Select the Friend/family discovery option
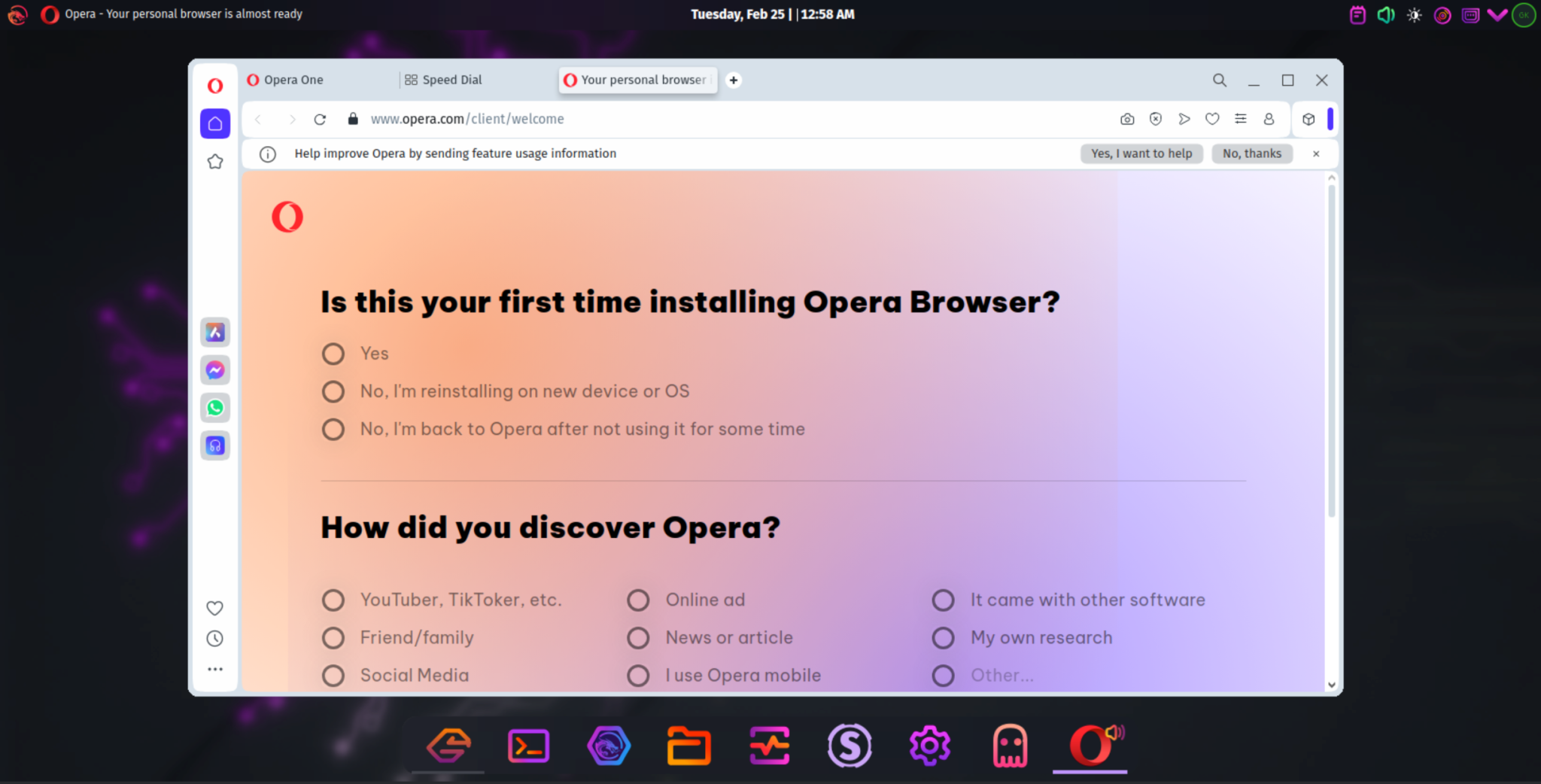The width and height of the screenshot is (1541, 784). pos(333,637)
